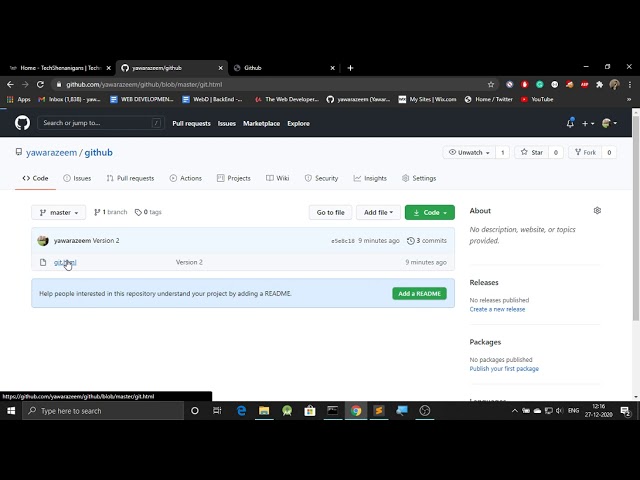Open the Add file dropdown
The width and height of the screenshot is (640, 480).
pos(378,212)
